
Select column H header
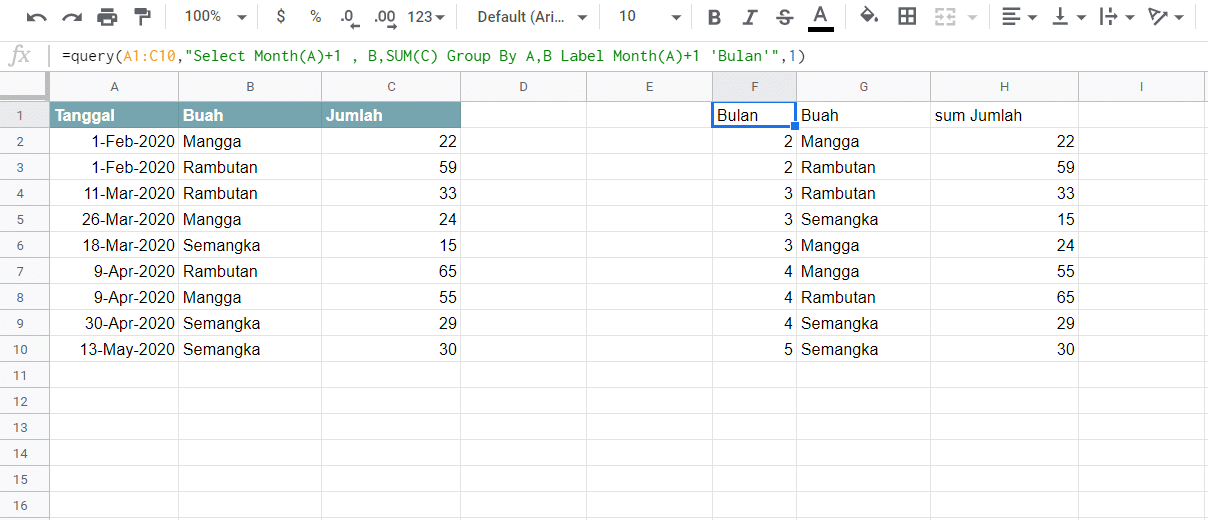pyautogui.click(x=1004, y=87)
